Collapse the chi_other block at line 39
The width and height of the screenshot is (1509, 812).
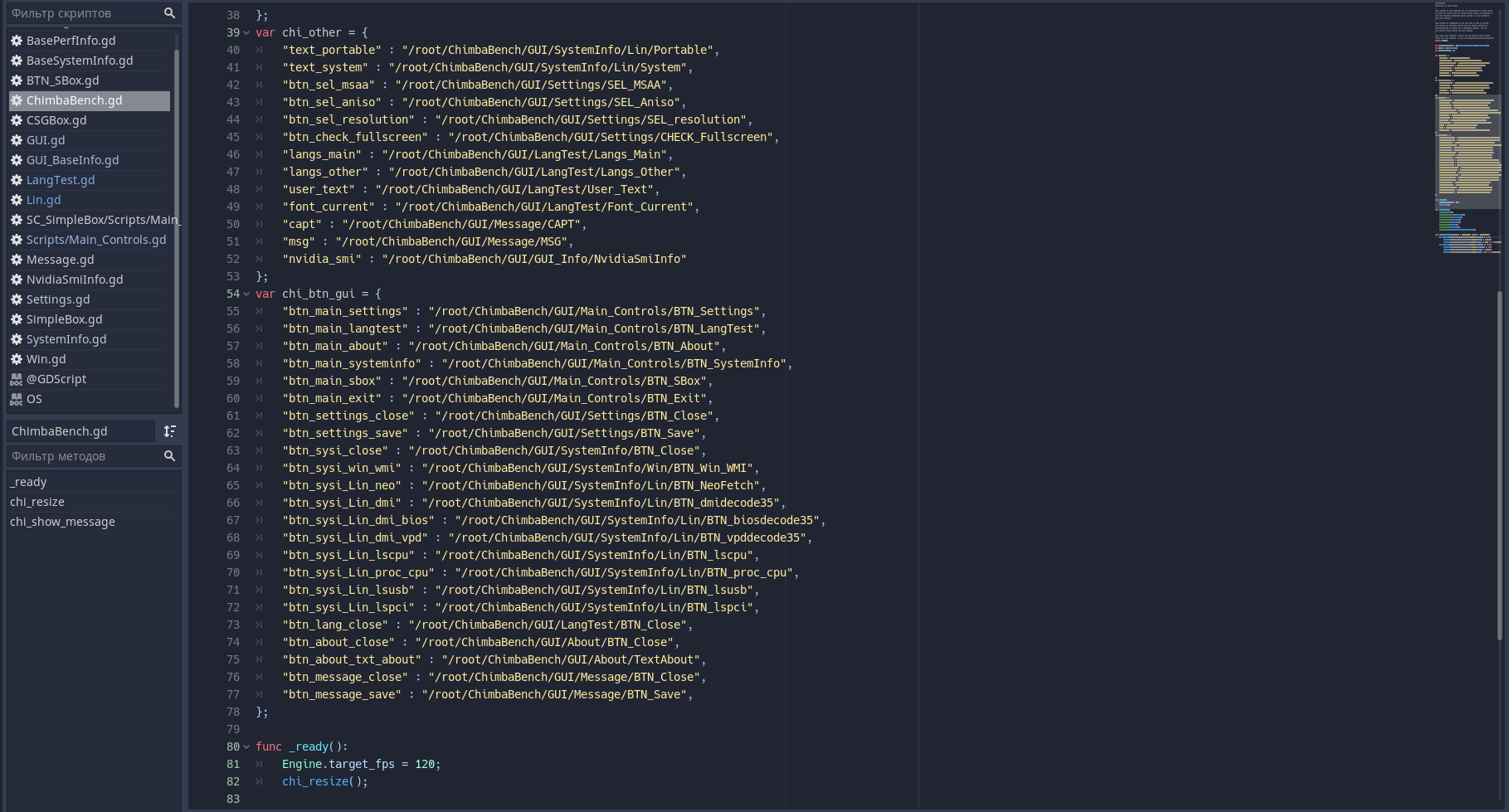[x=246, y=33]
